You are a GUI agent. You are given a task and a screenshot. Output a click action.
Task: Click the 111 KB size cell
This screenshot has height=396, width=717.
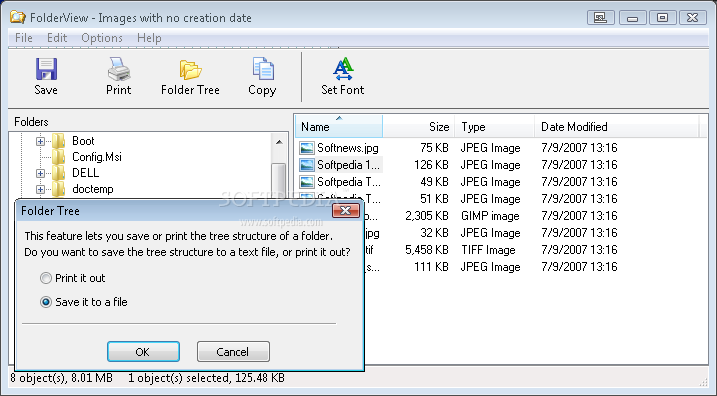point(431,267)
